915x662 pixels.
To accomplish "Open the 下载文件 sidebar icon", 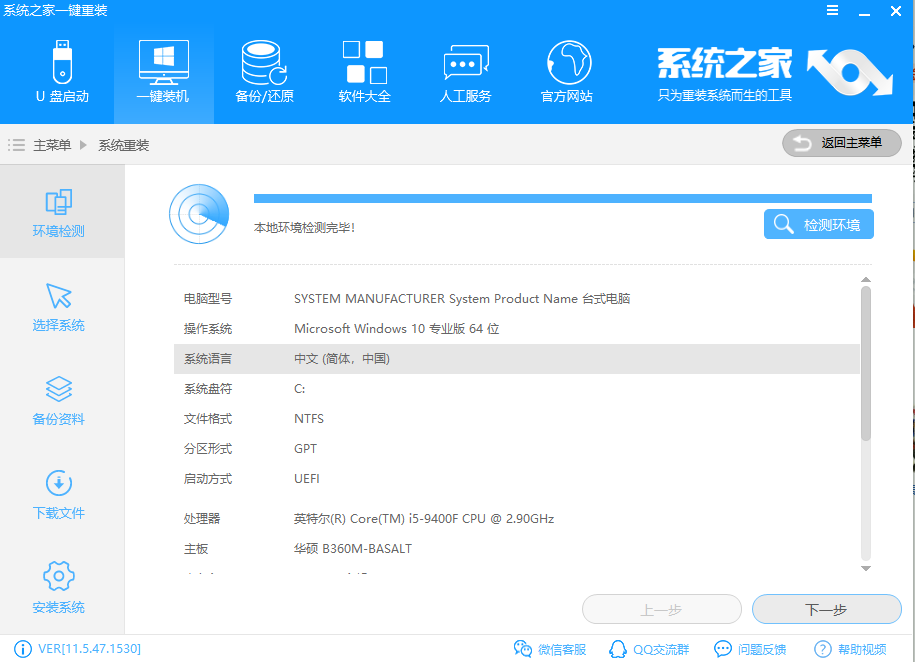I will (x=58, y=492).
